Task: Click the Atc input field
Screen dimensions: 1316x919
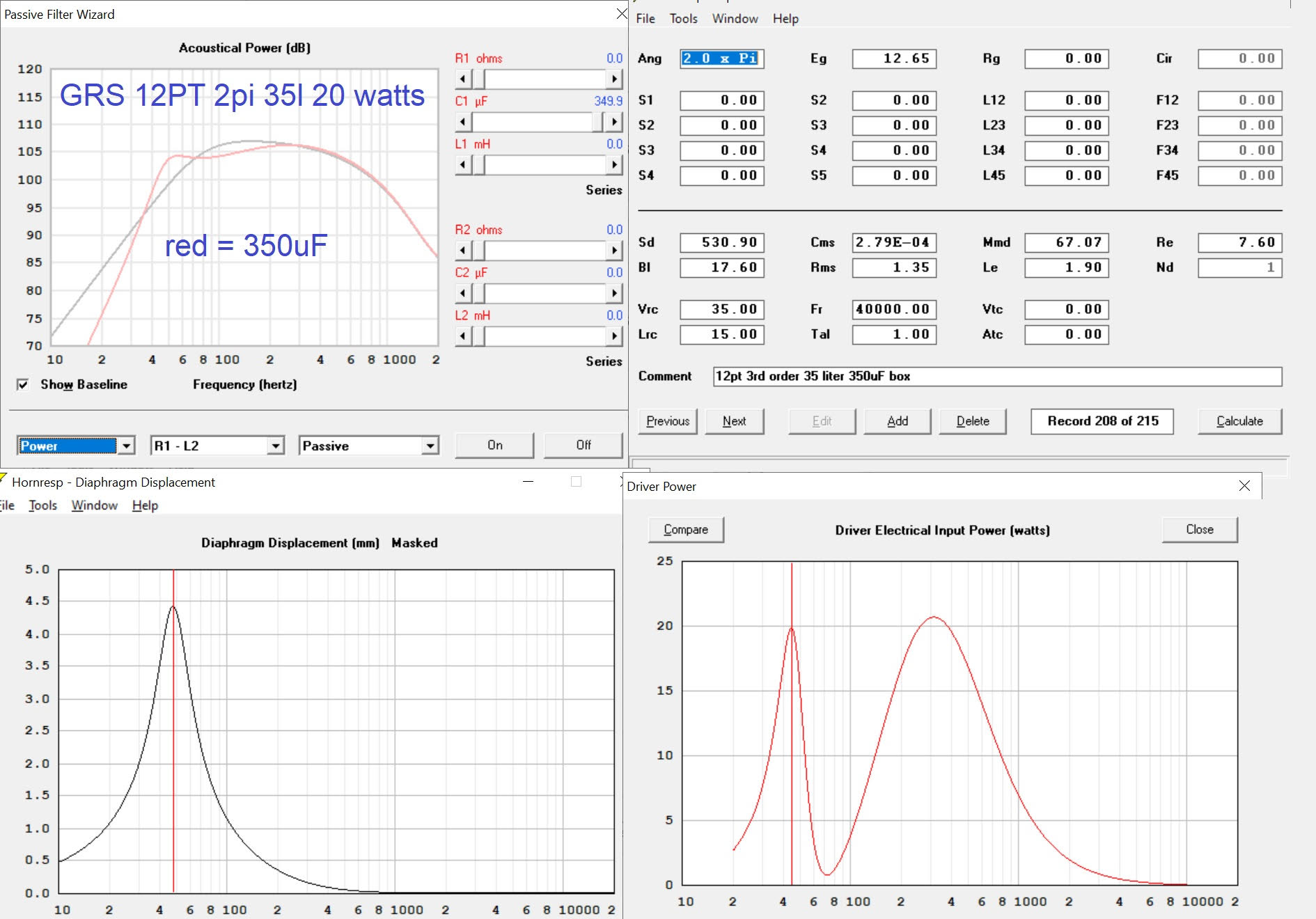Action: pyautogui.click(x=1067, y=334)
